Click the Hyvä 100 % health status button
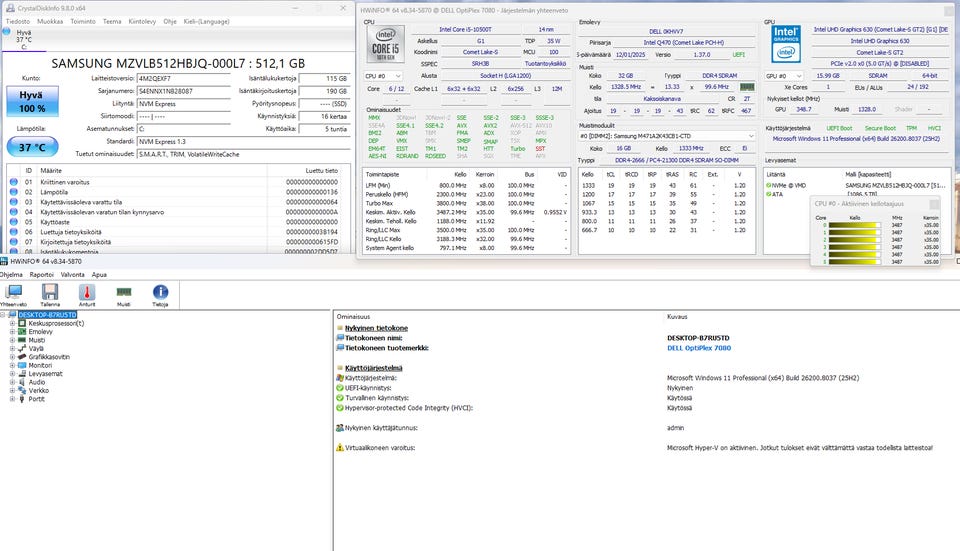Viewport: 960px width, 551px height. 32,100
